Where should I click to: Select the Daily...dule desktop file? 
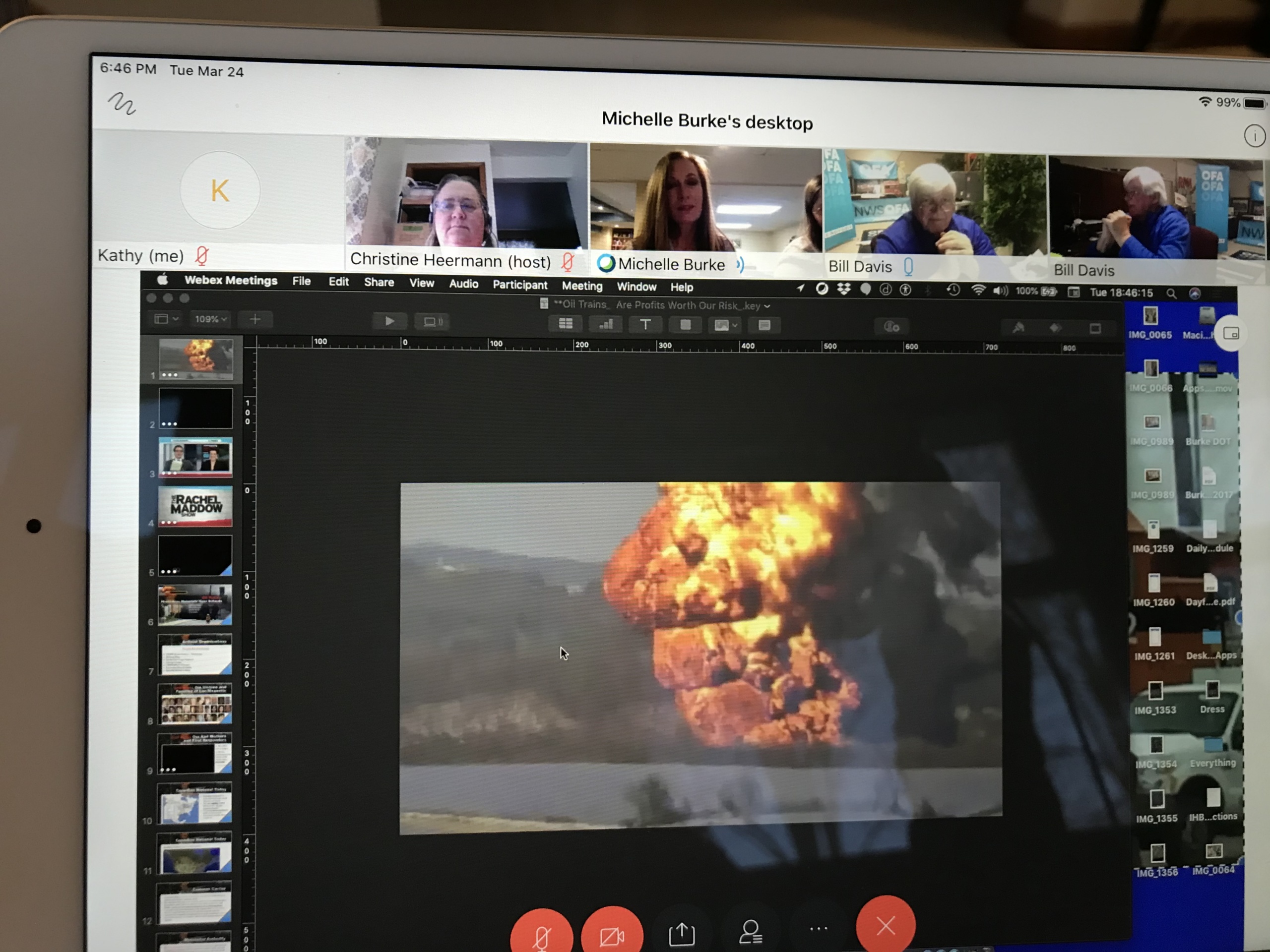click(x=1209, y=536)
